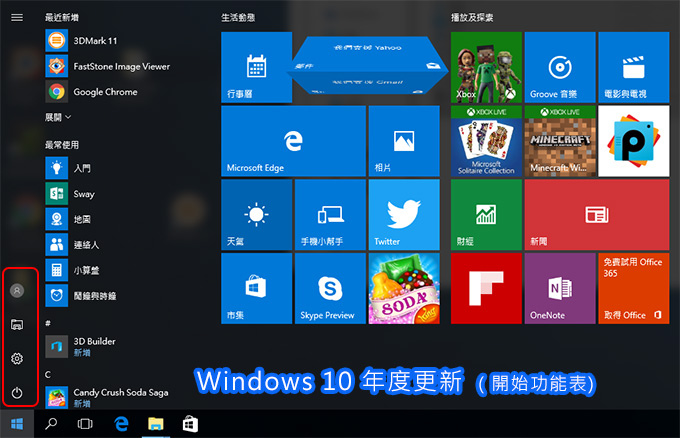Open Store from the taskbar
Screen dimensions: 680x438
pyautogui.click(x=190, y=424)
